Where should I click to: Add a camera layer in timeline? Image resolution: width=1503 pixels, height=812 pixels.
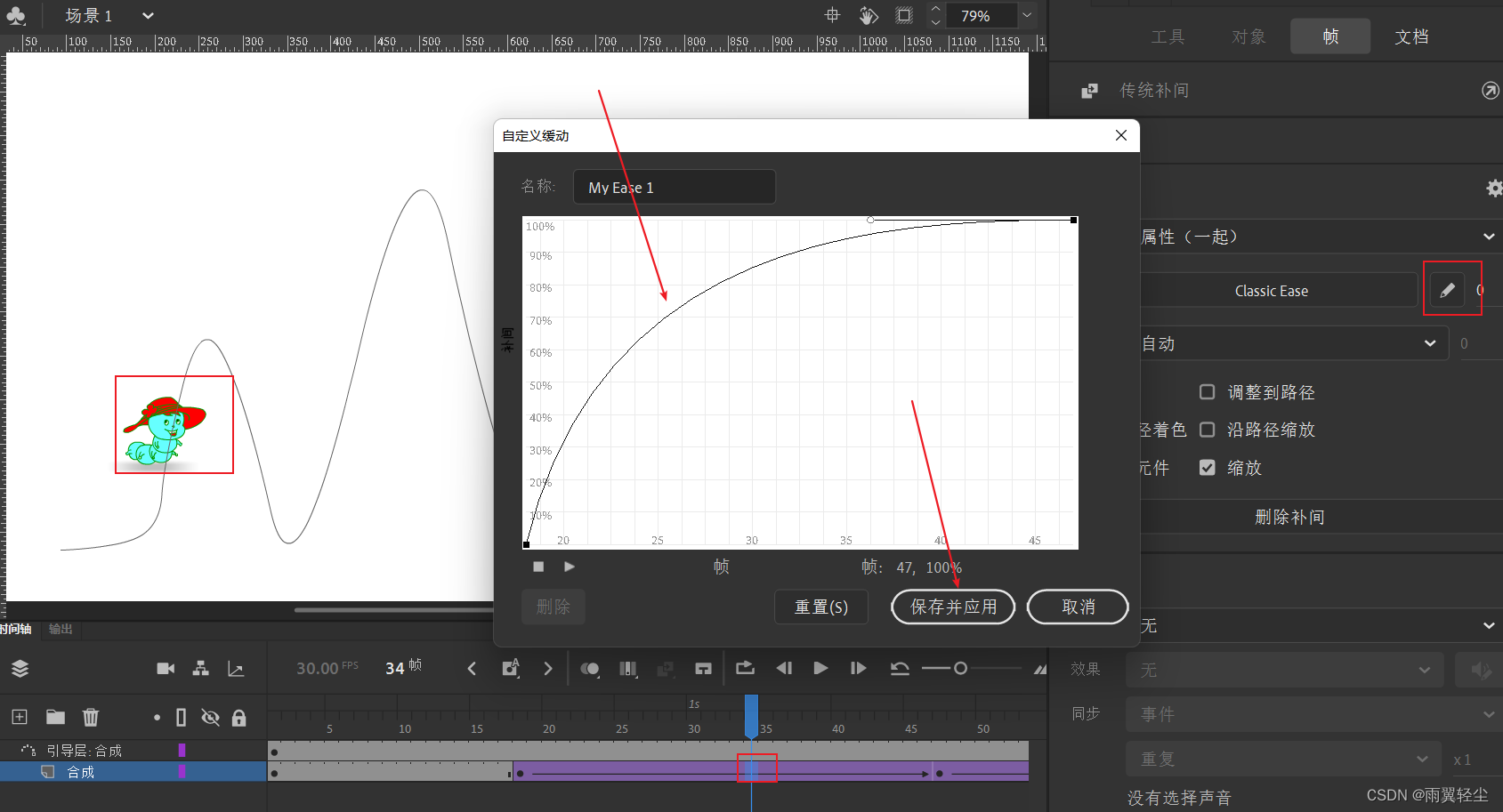pyautogui.click(x=166, y=668)
